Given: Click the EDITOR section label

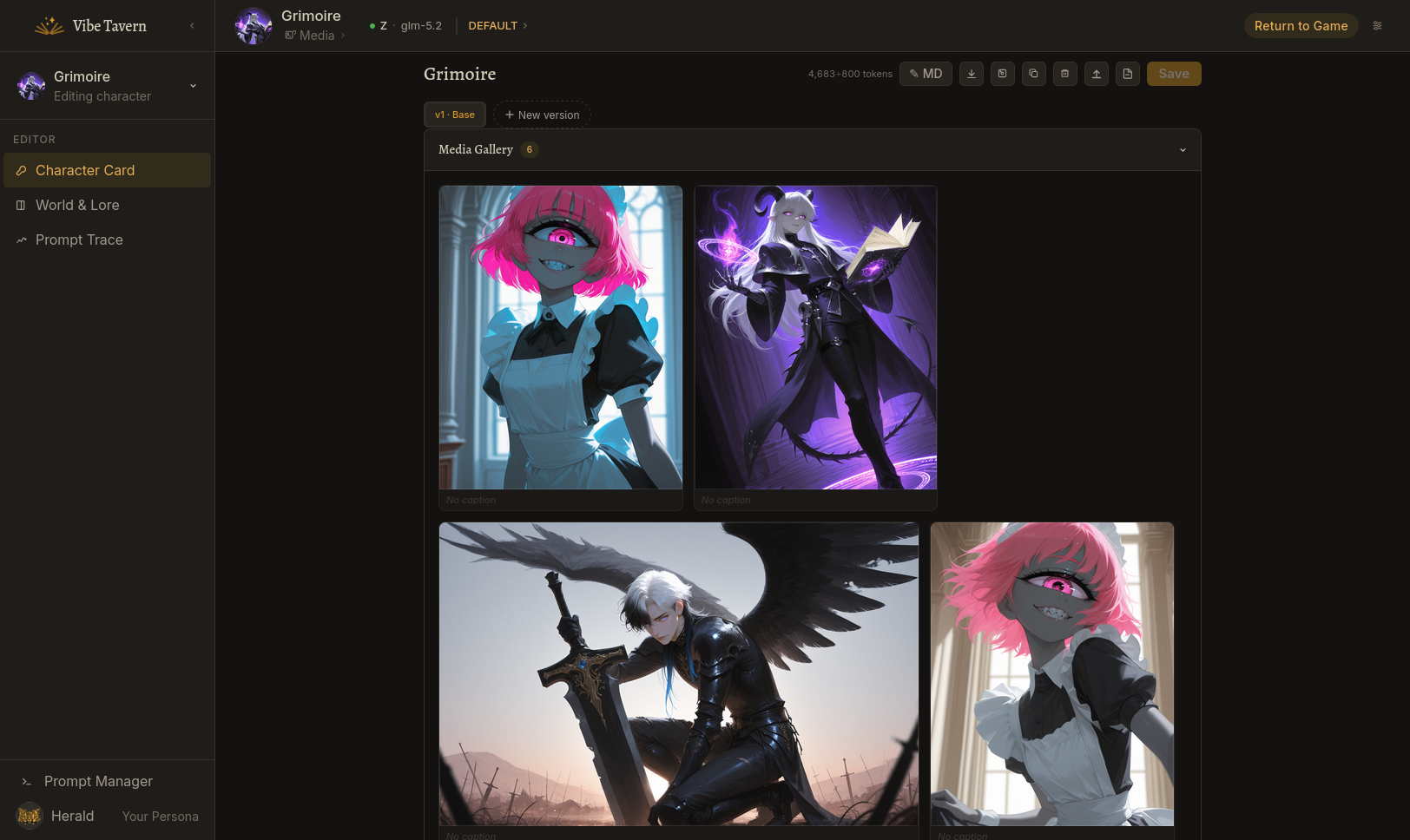Looking at the screenshot, I should pos(34,139).
